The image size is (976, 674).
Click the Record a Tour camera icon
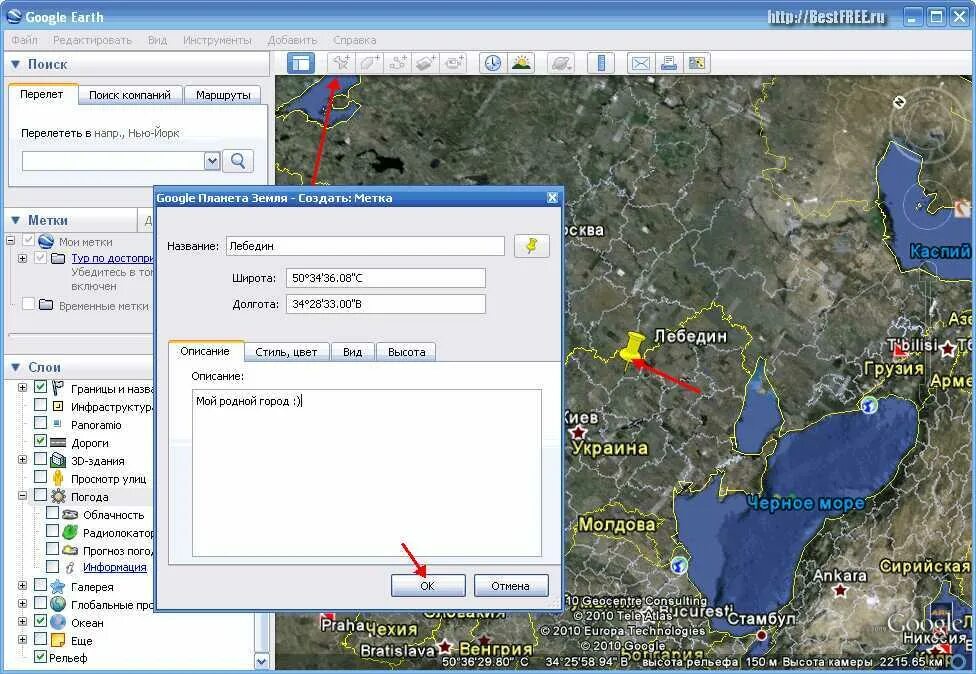coord(454,63)
